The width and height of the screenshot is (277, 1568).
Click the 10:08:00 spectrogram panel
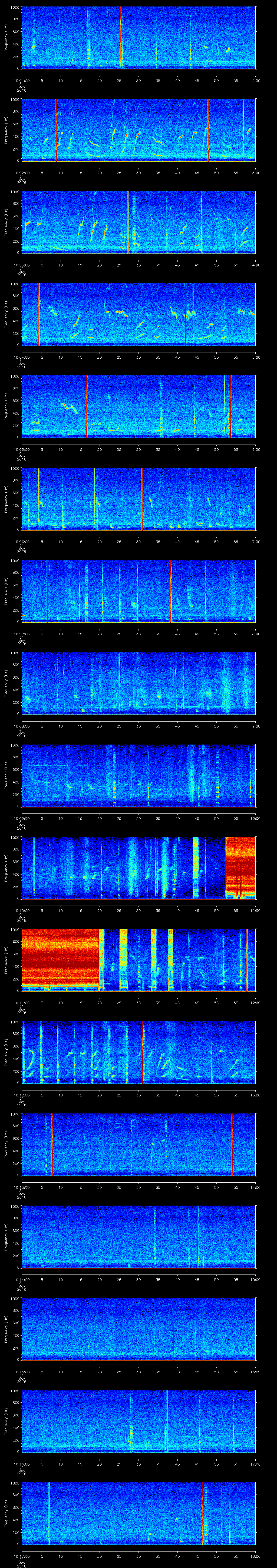139,683
